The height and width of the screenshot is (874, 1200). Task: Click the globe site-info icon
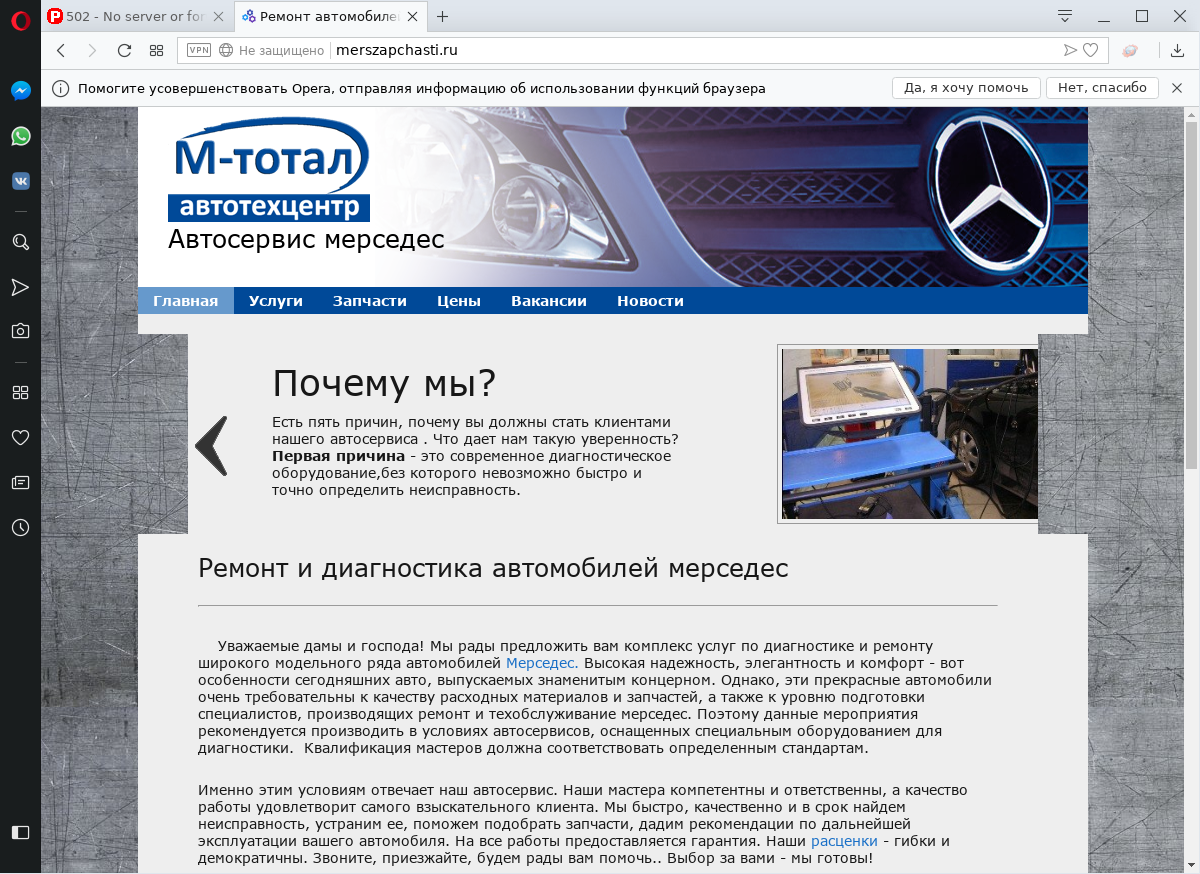click(225, 50)
